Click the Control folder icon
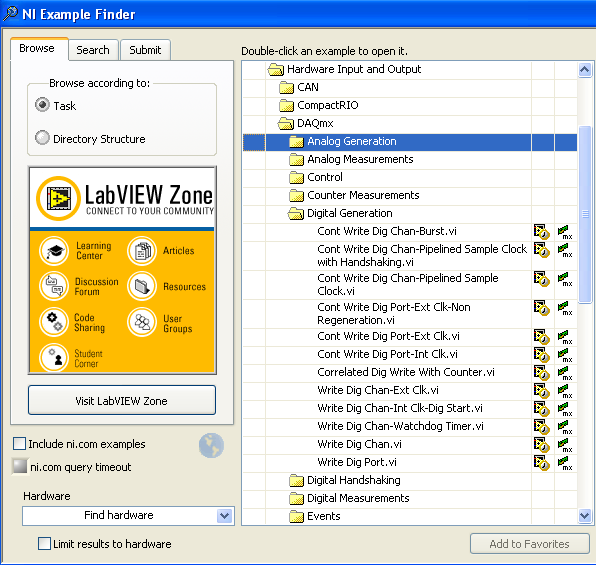The width and height of the screenshot is (596, 565). [x=296, y=178]
